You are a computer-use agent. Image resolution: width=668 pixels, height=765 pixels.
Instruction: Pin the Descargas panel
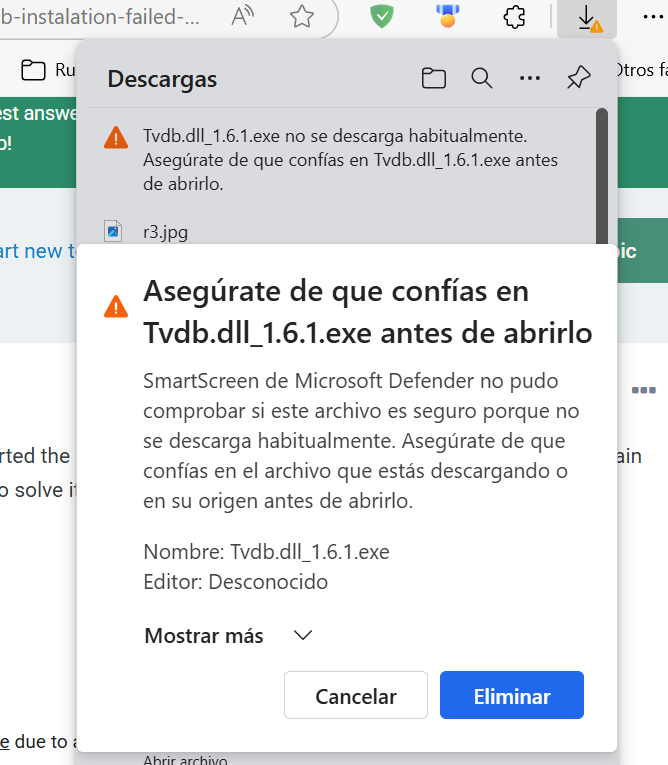[x=579, y=78]
